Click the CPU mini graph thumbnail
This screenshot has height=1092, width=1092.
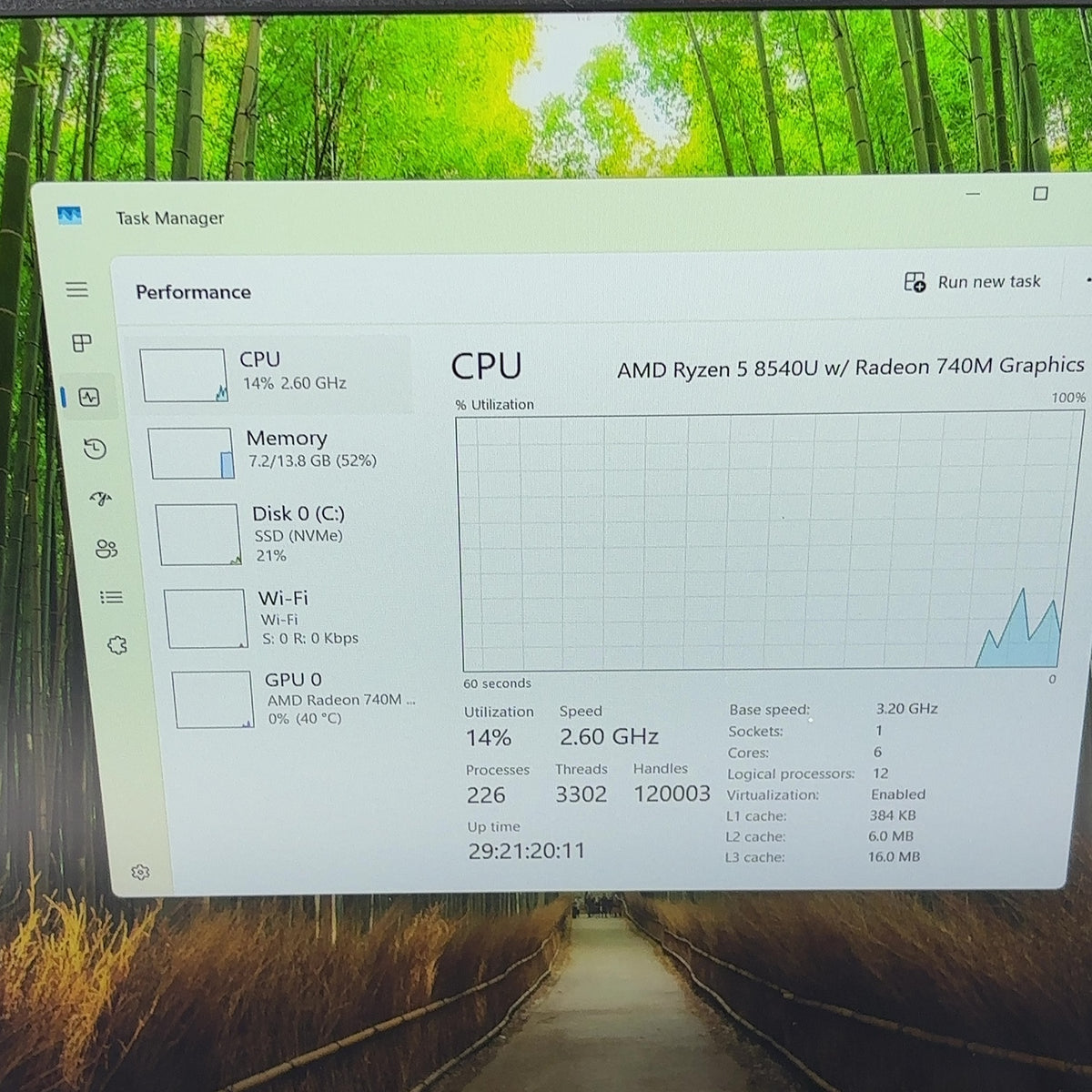tap(183, 375)
